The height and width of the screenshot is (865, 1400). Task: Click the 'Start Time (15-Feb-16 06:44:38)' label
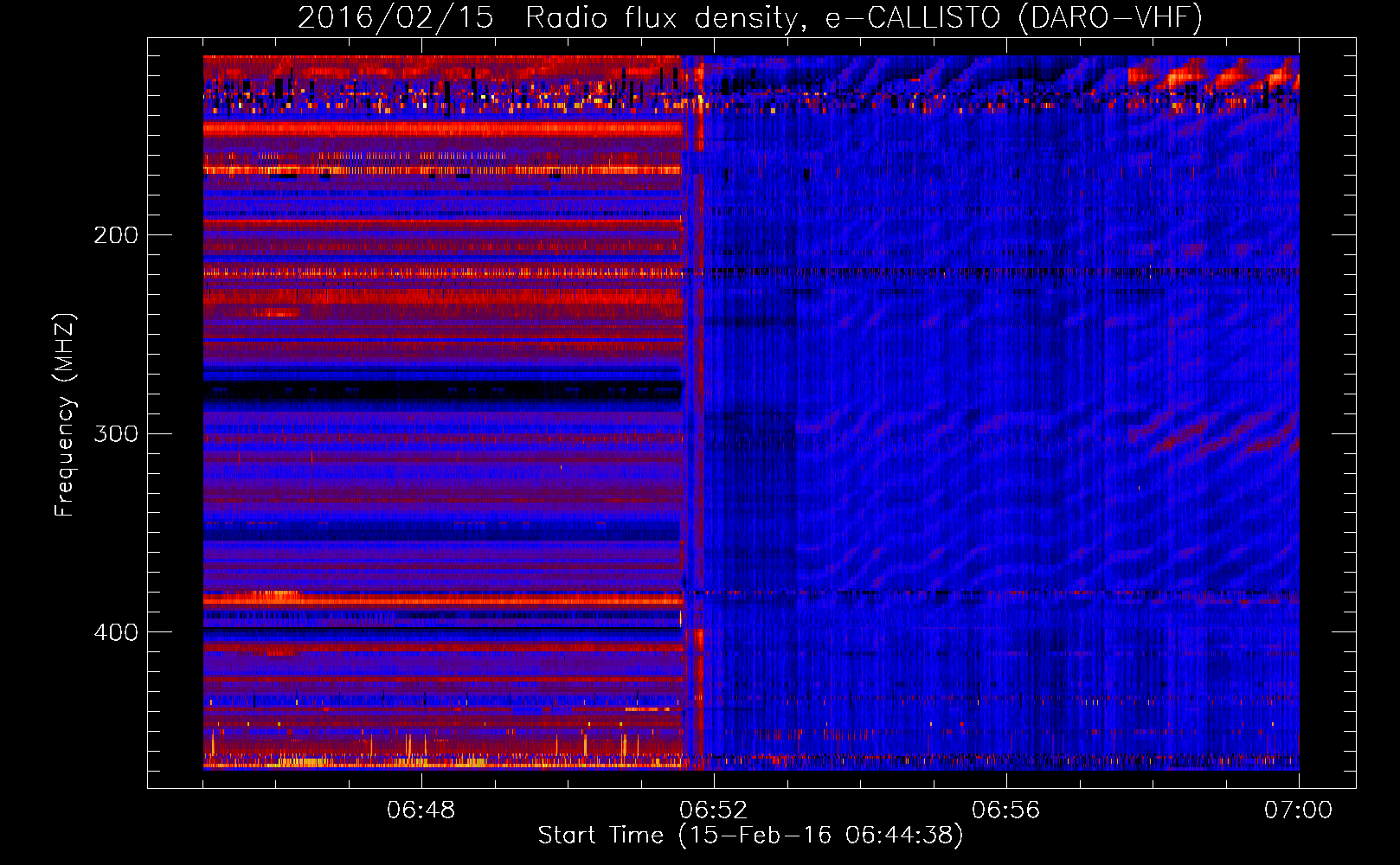750,836
